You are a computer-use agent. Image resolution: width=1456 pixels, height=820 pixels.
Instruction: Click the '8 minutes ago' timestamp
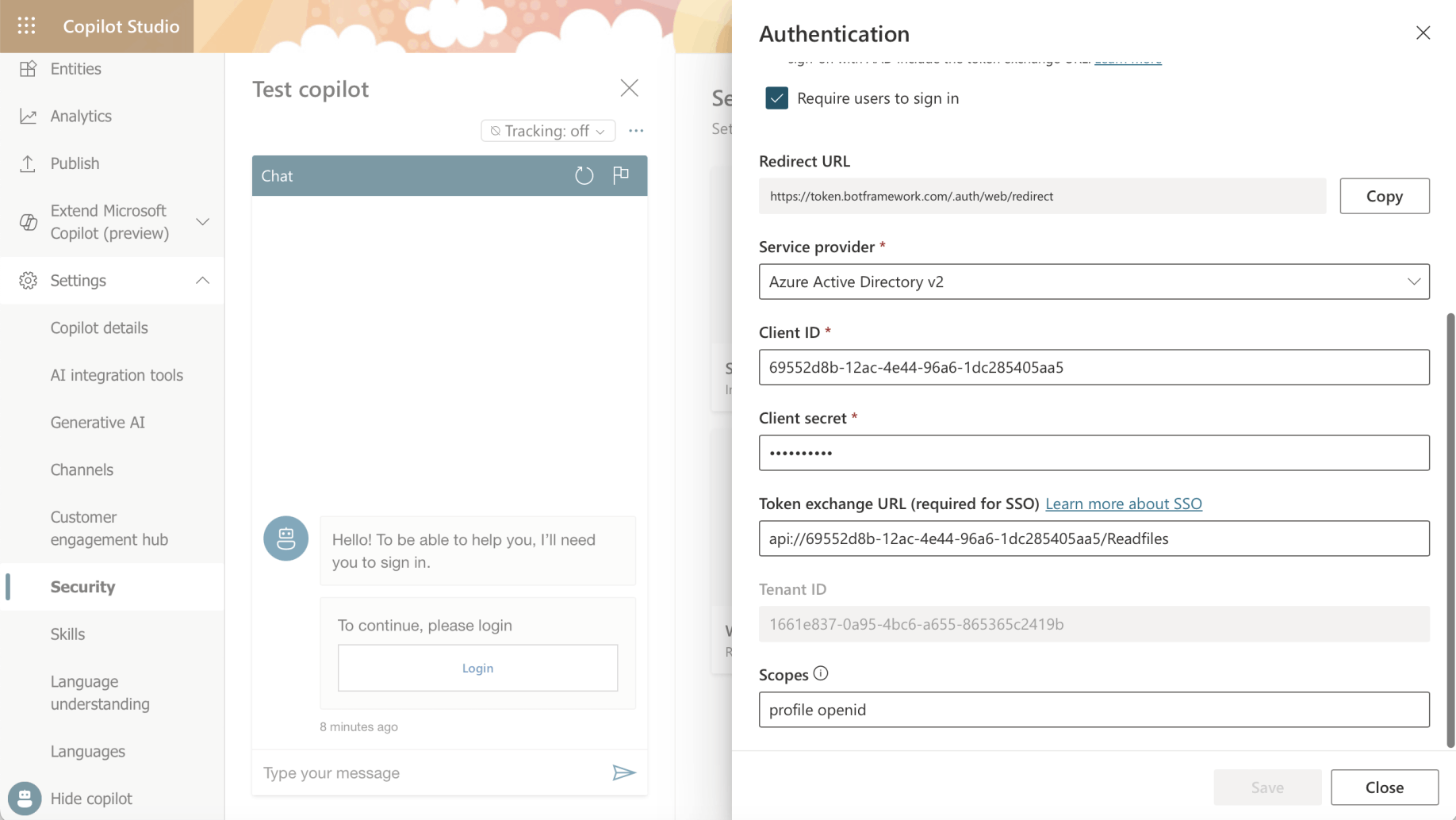click(x=358, y=726)
